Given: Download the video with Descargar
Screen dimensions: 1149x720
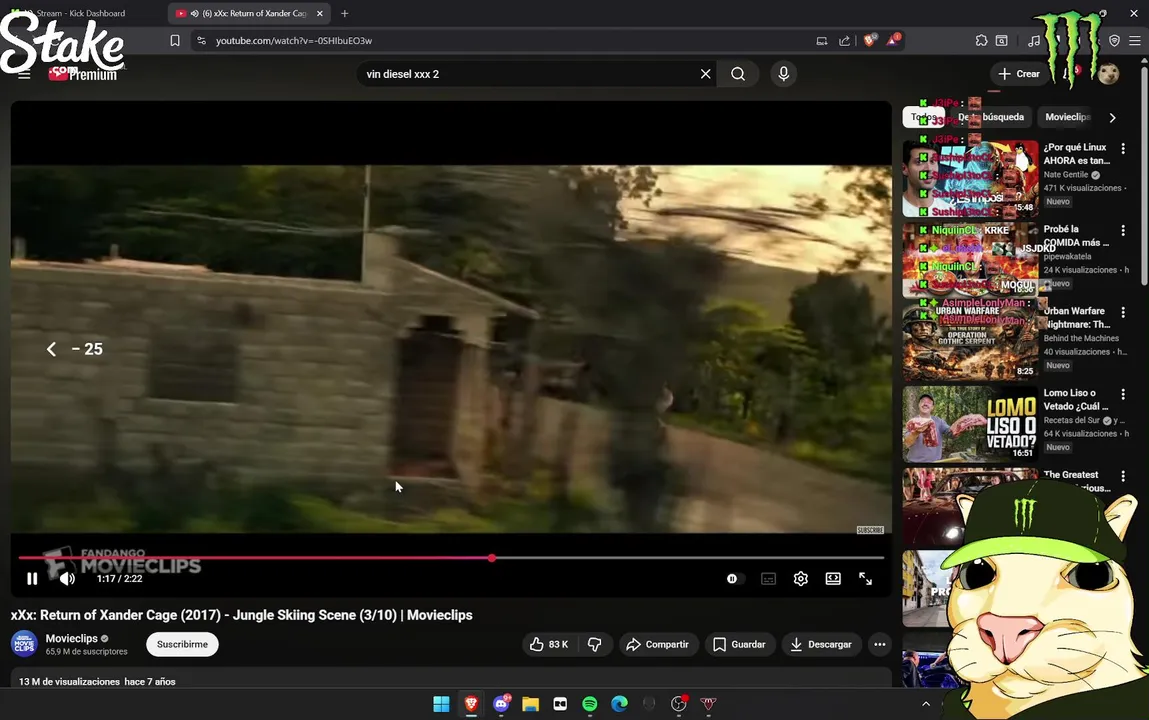Looking at the screenshot, I should 821,645.
